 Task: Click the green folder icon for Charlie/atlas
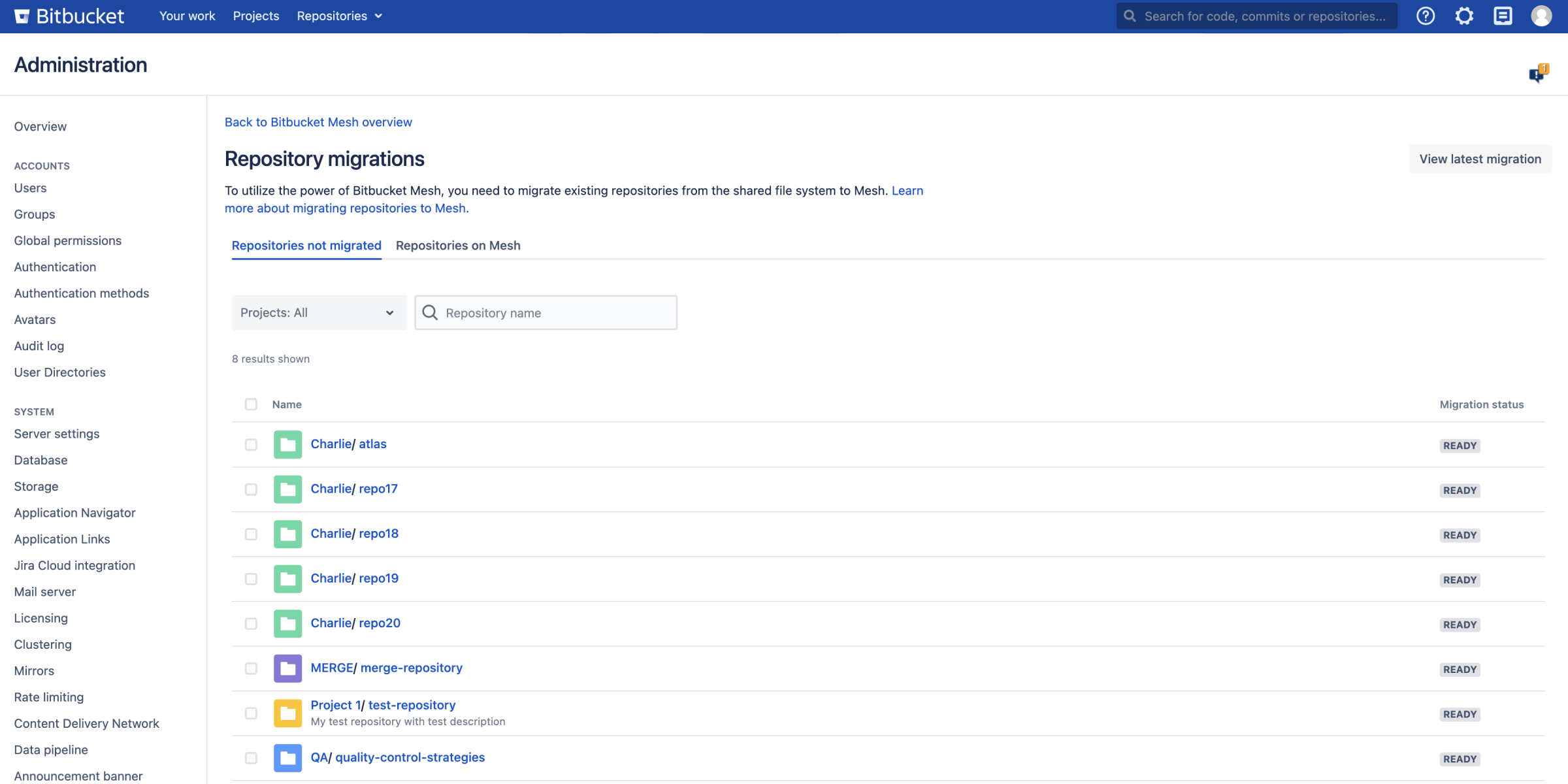coord(287,444)
